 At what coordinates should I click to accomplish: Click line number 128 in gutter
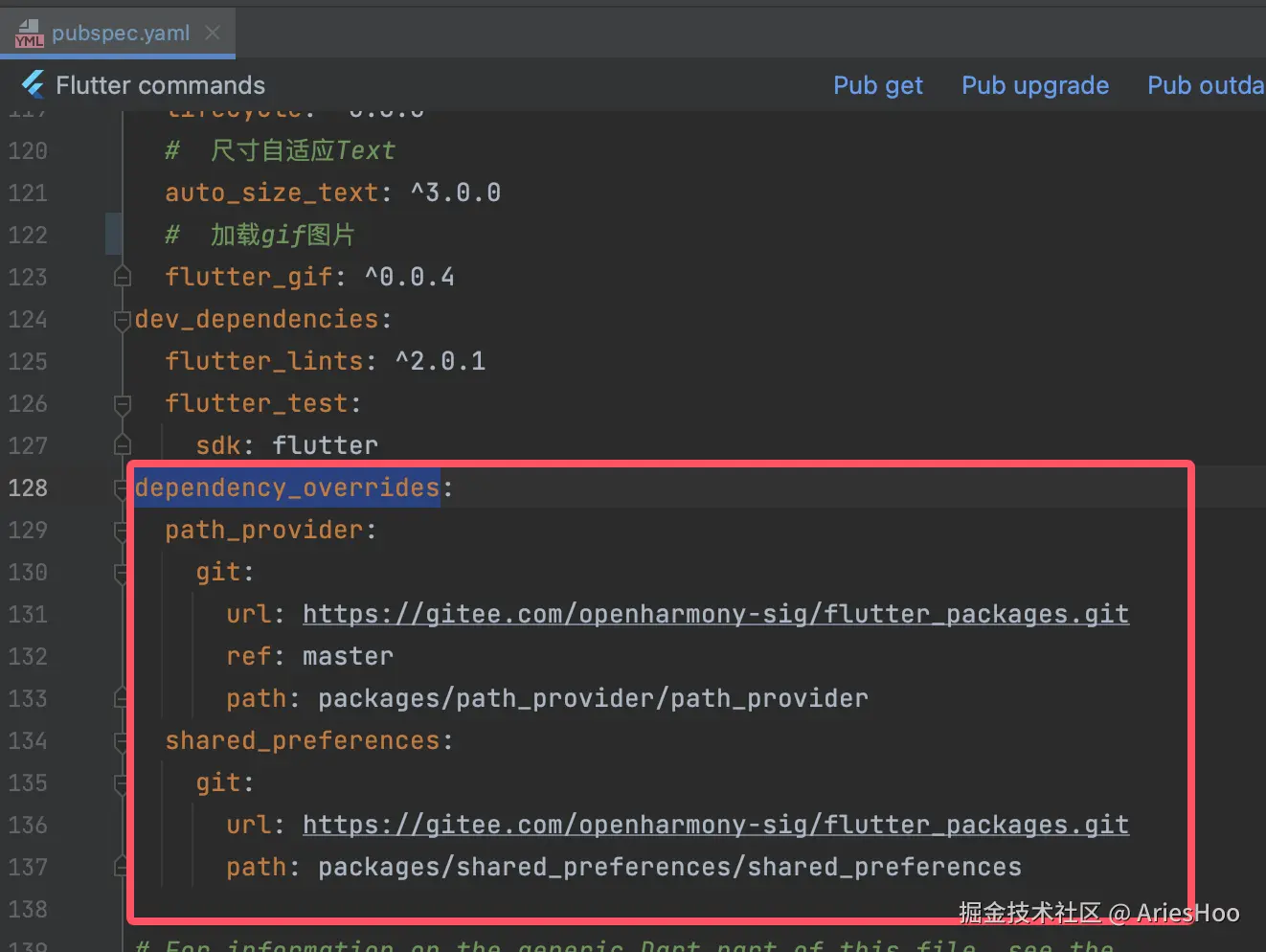[x=28, y=487]
